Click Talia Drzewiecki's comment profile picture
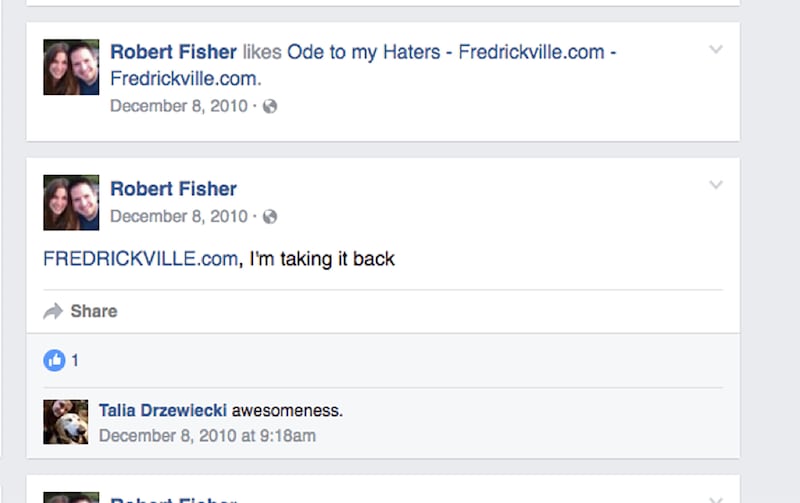 (x=66, y=421)
